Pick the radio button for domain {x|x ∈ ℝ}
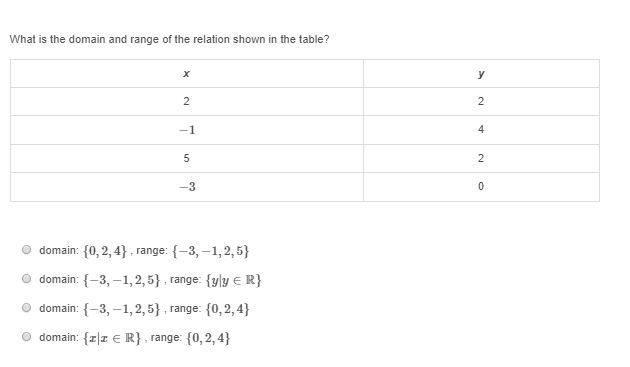 click(x=26, y=337)
